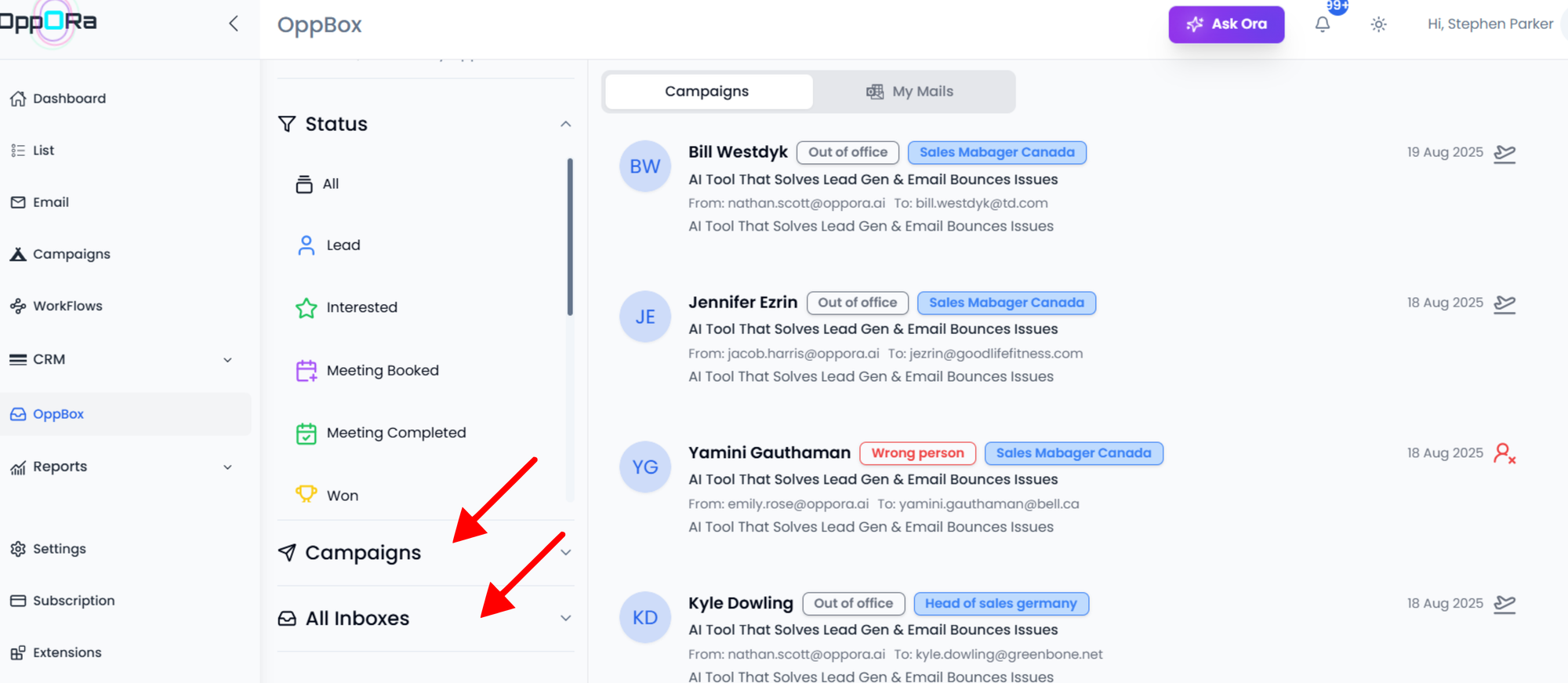
Task: Switch to the My Mails tab
Action: (911, 92)
